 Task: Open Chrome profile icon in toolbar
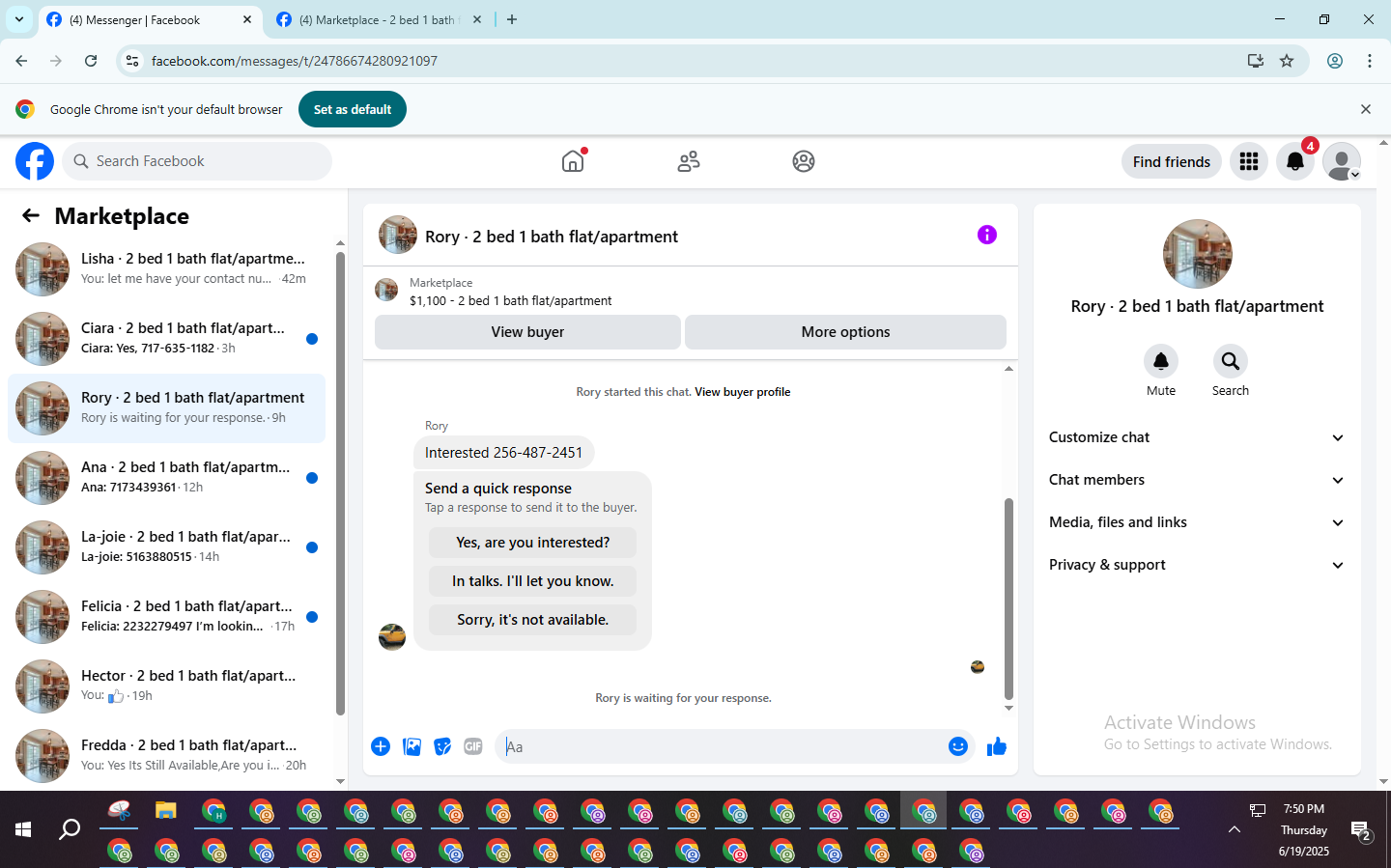[x=1335, y=61]
